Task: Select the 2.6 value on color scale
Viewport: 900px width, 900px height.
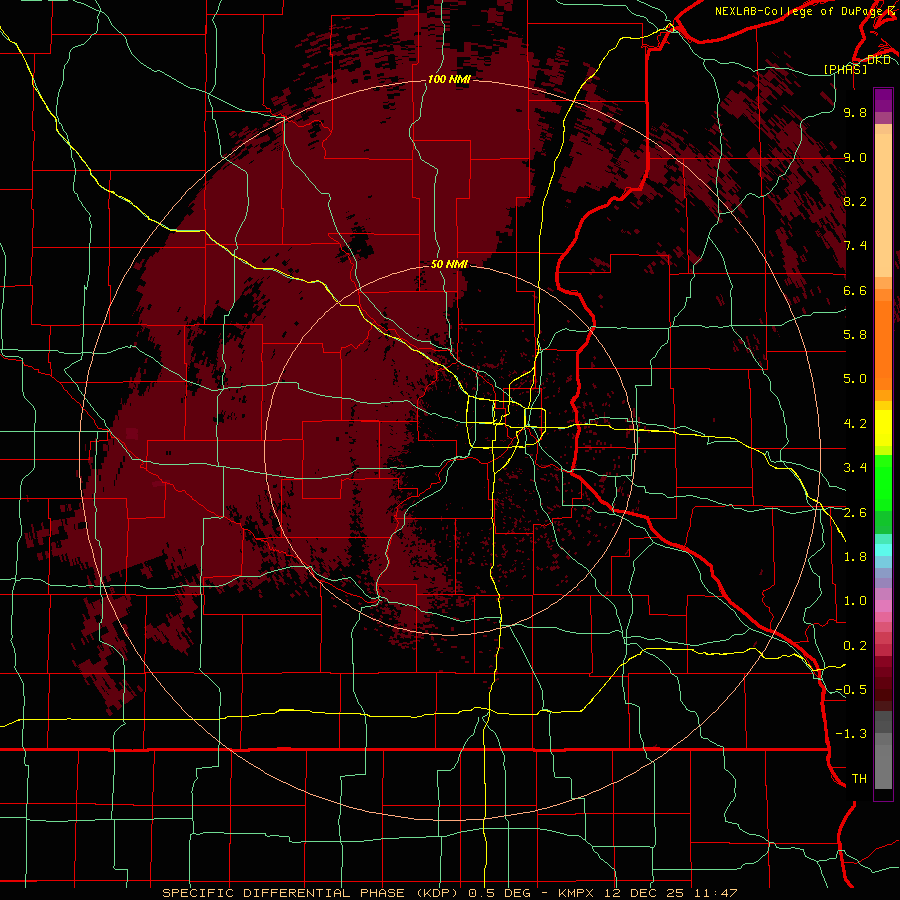Action: [855, 513]
